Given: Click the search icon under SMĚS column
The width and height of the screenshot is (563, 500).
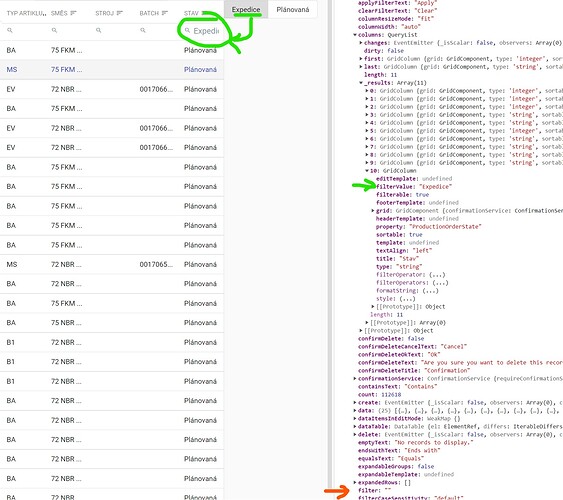Looking at the screenshot, I should [54, 31].
